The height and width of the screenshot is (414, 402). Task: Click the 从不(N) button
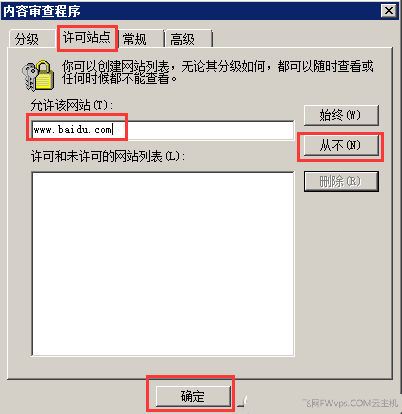pos(341,145)
